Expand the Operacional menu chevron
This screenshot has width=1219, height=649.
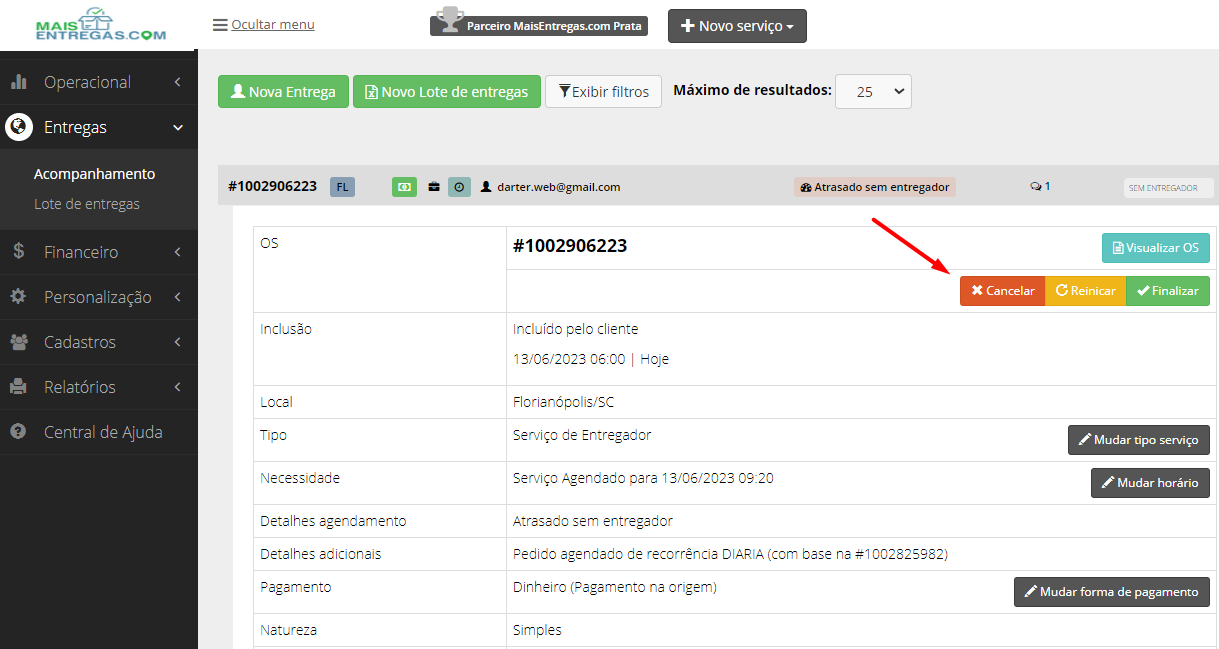(x=177, y=82)
